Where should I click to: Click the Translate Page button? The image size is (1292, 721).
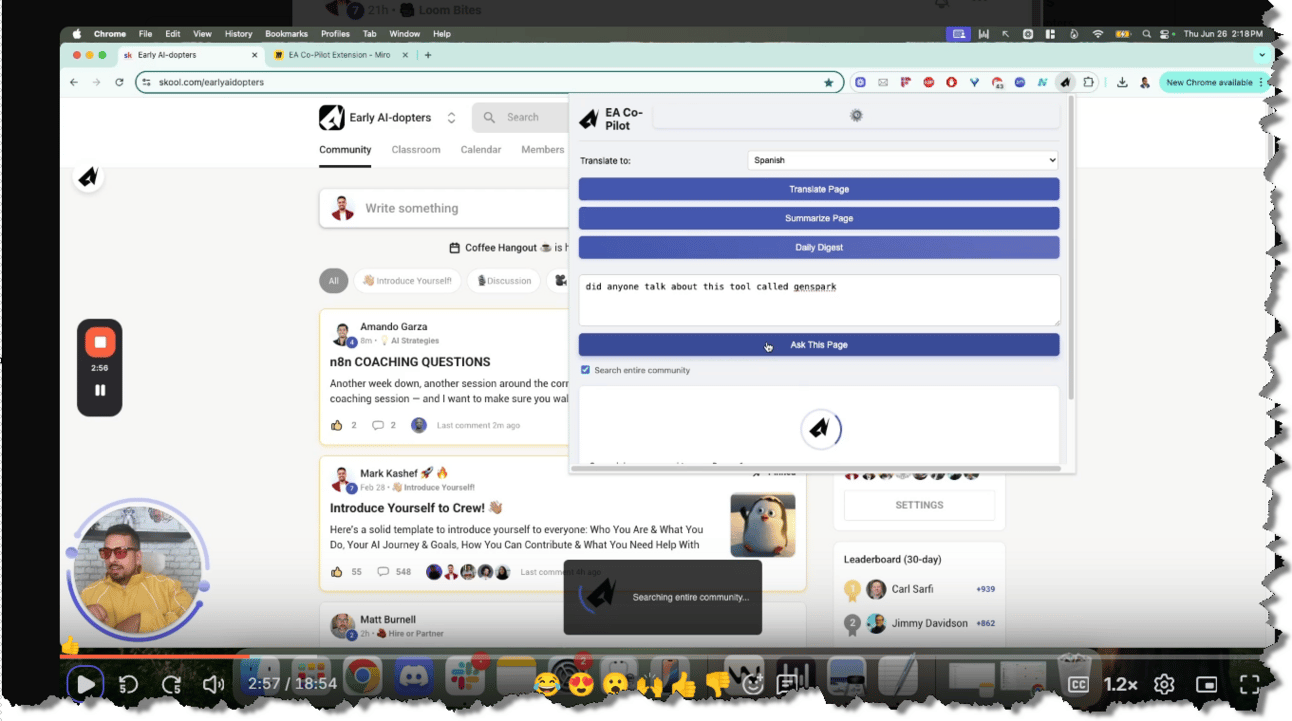819,189
